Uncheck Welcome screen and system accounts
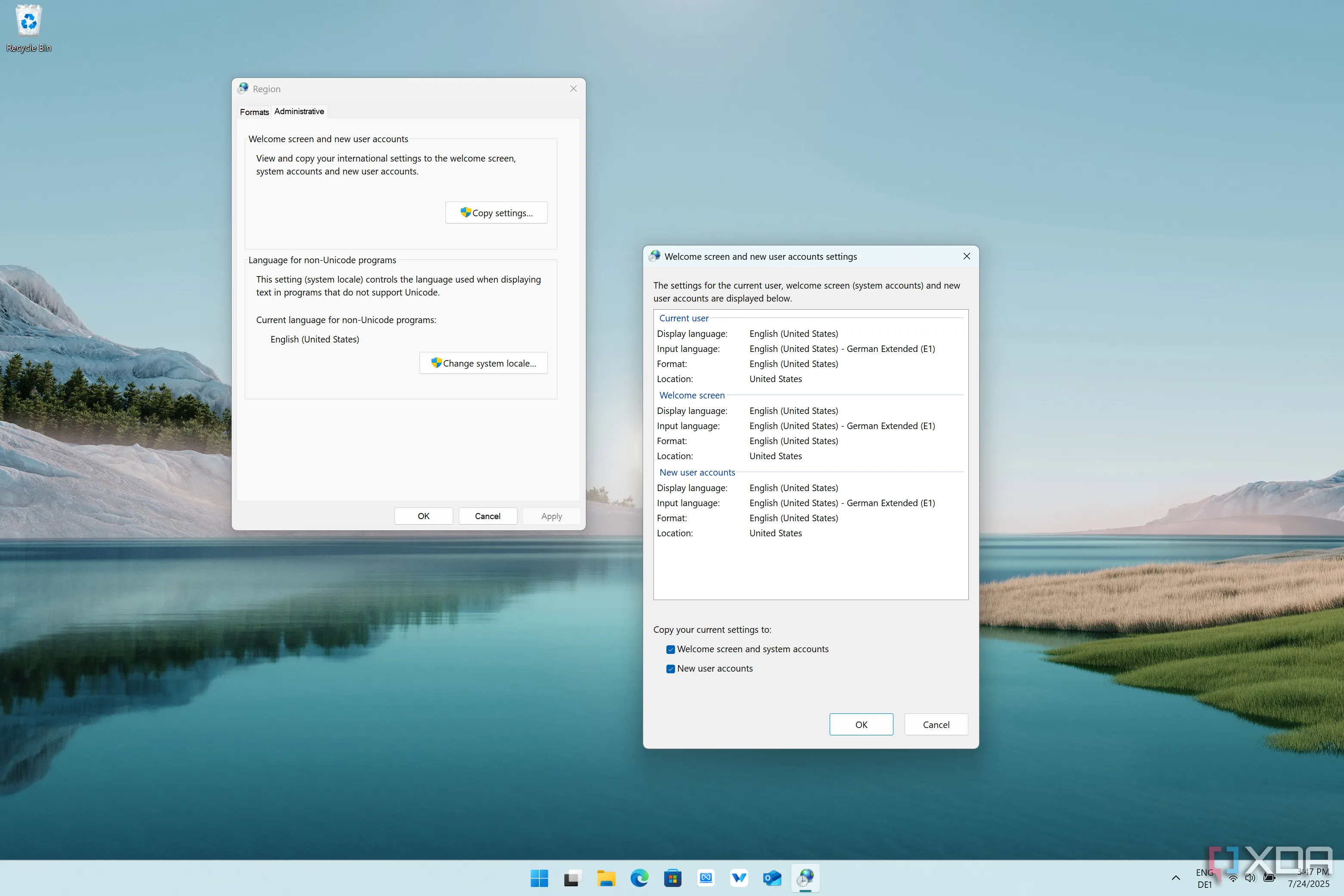1344x896 pixels. [x=670, y=649]
